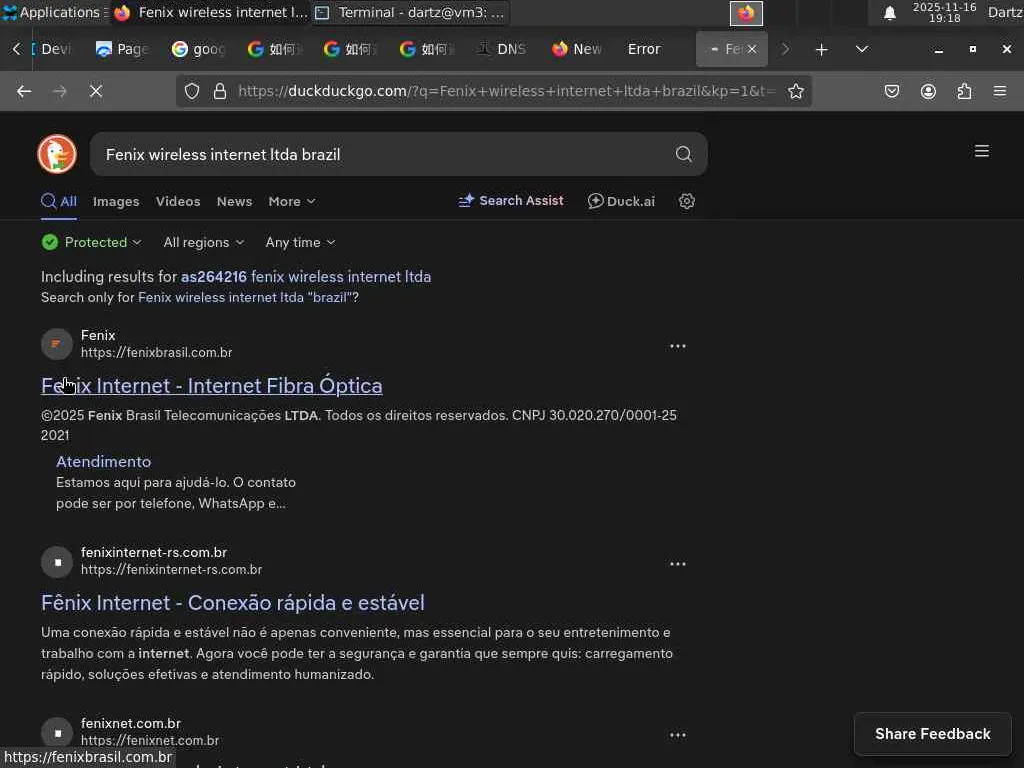Viewport: 1024px width, 768px height.
Task: Select the All search tab
Action: [59, 202]
